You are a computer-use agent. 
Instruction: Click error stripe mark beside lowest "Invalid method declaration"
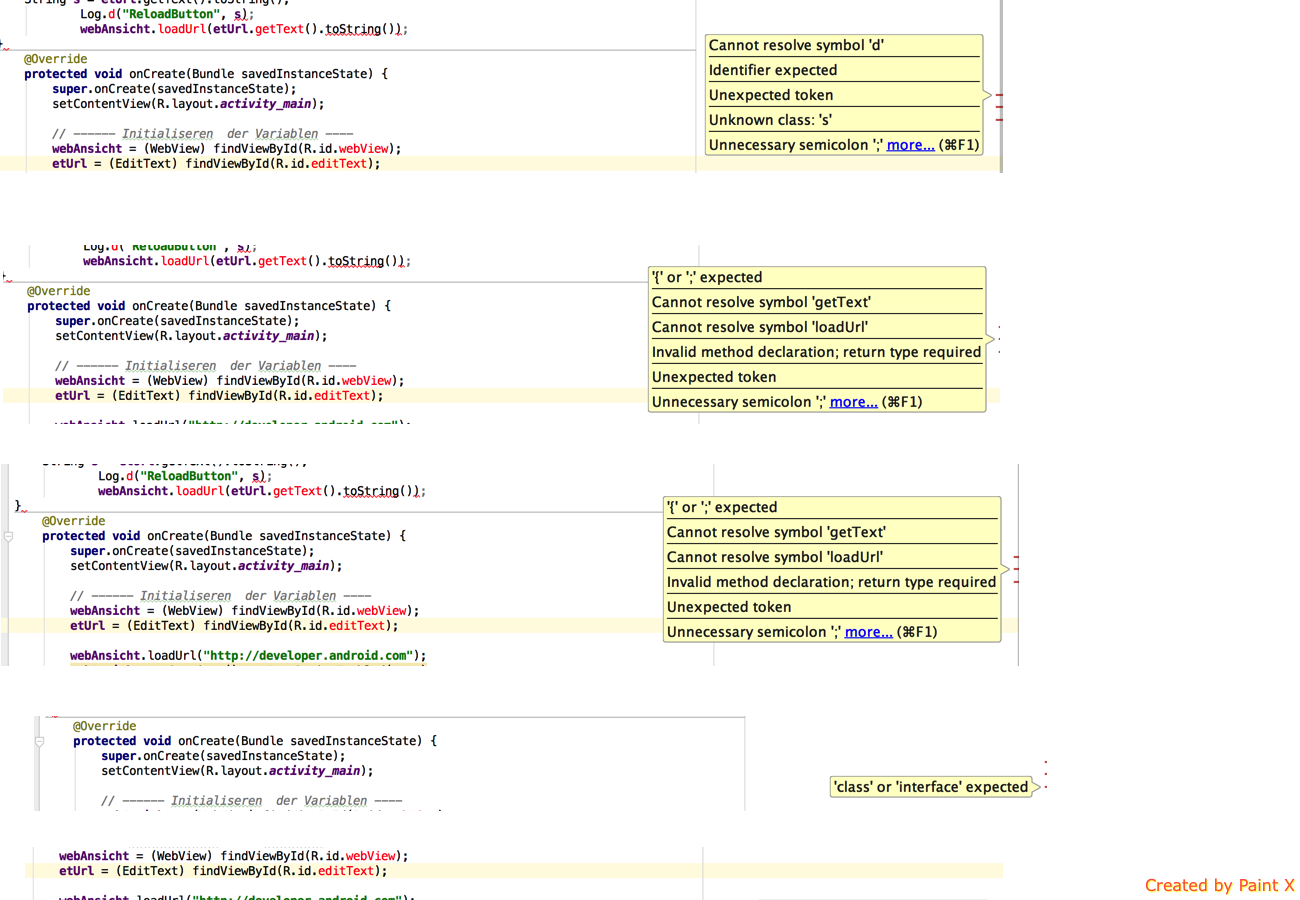click(x=1016, y=581)
